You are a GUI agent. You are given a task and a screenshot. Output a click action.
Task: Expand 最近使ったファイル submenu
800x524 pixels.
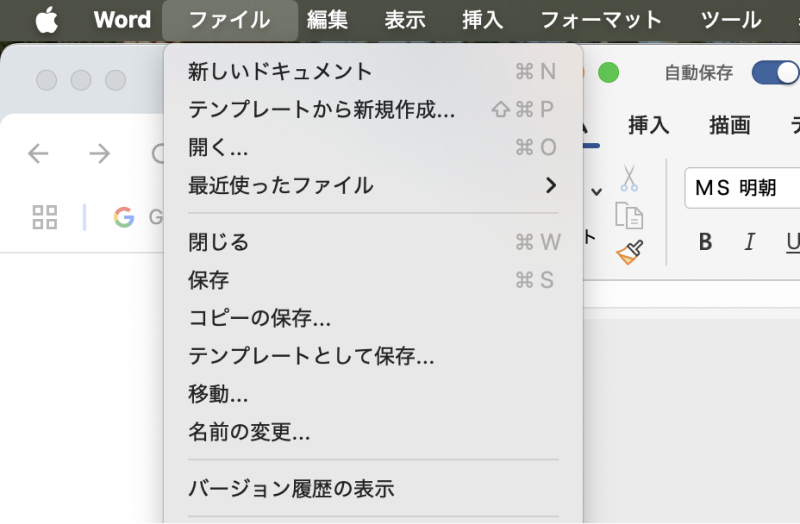373,185
